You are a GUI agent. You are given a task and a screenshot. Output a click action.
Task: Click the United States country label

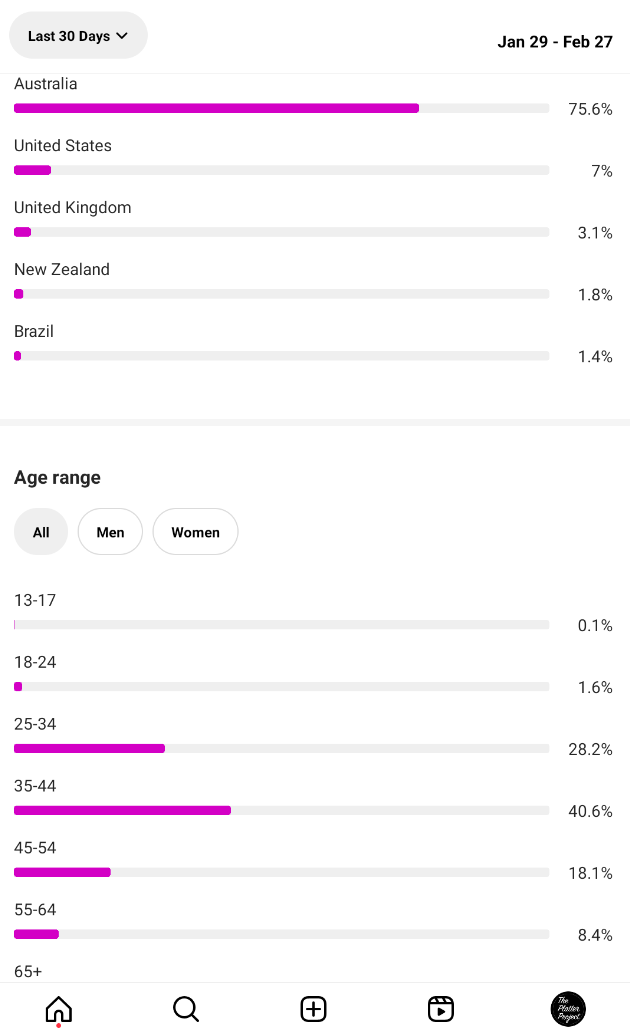coord(63,145)
